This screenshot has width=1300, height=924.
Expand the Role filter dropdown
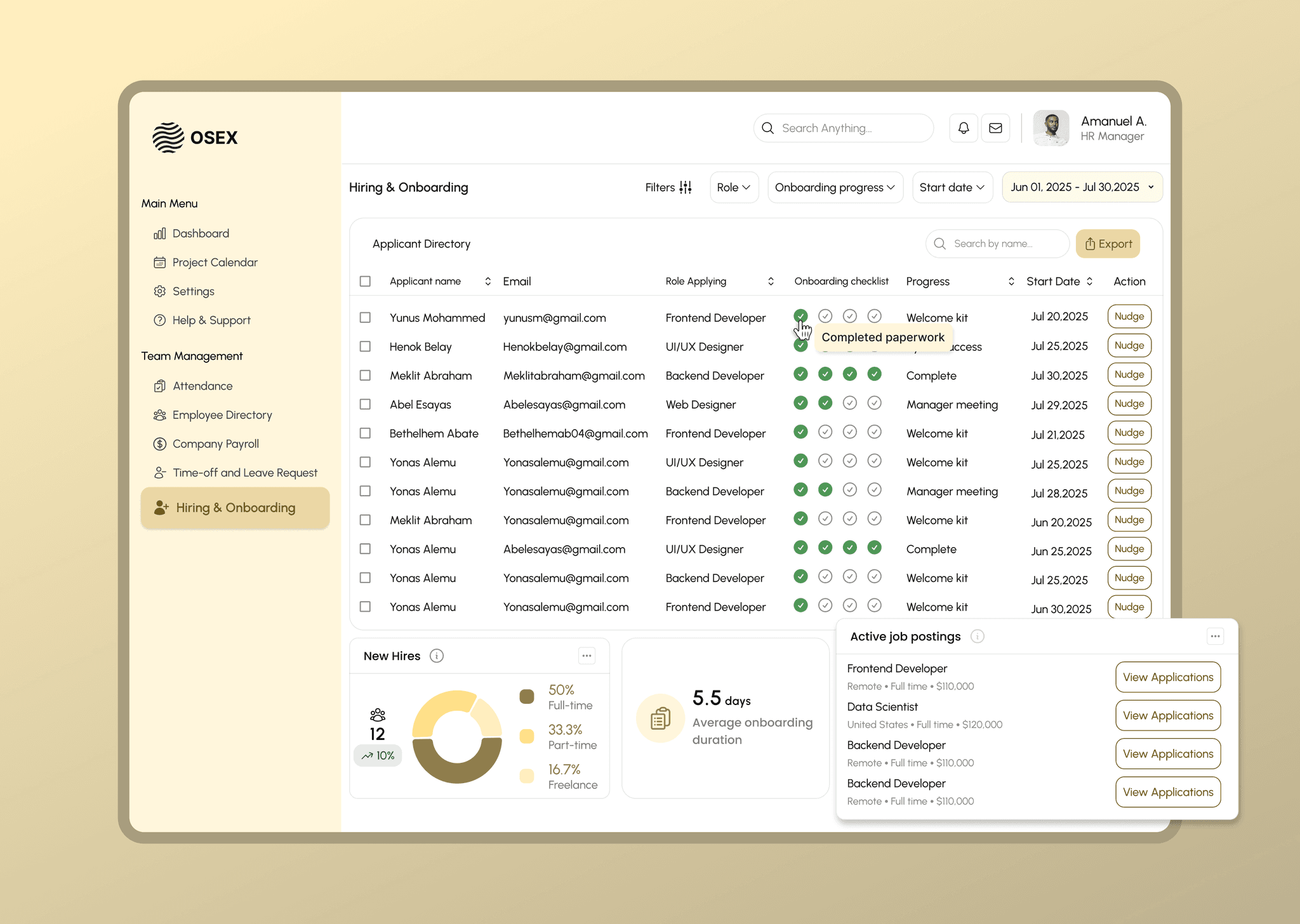coord(734,187)
